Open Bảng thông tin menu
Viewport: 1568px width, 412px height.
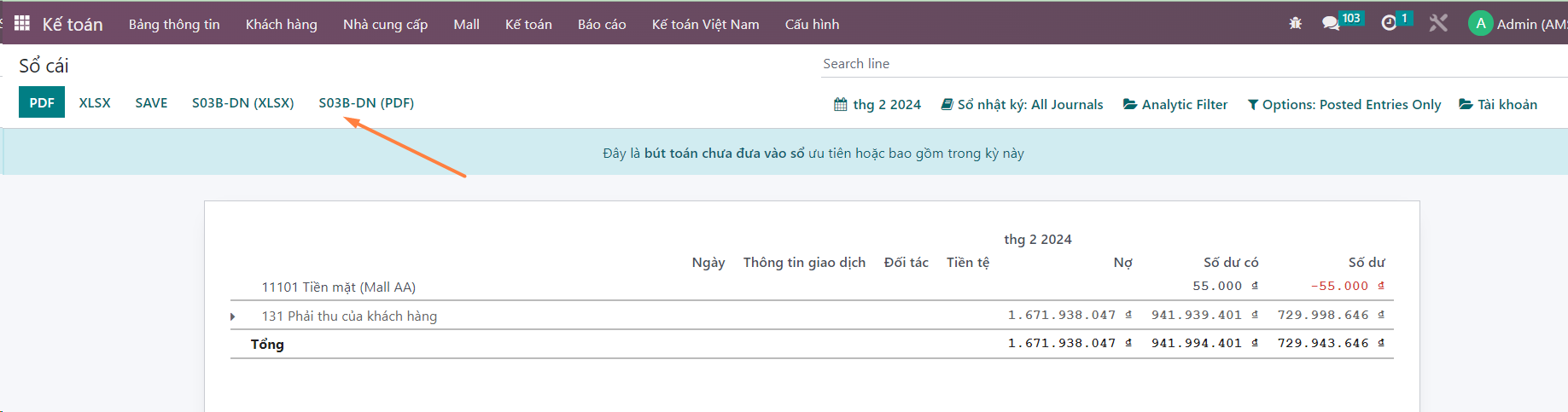click(x=174, y=24)
